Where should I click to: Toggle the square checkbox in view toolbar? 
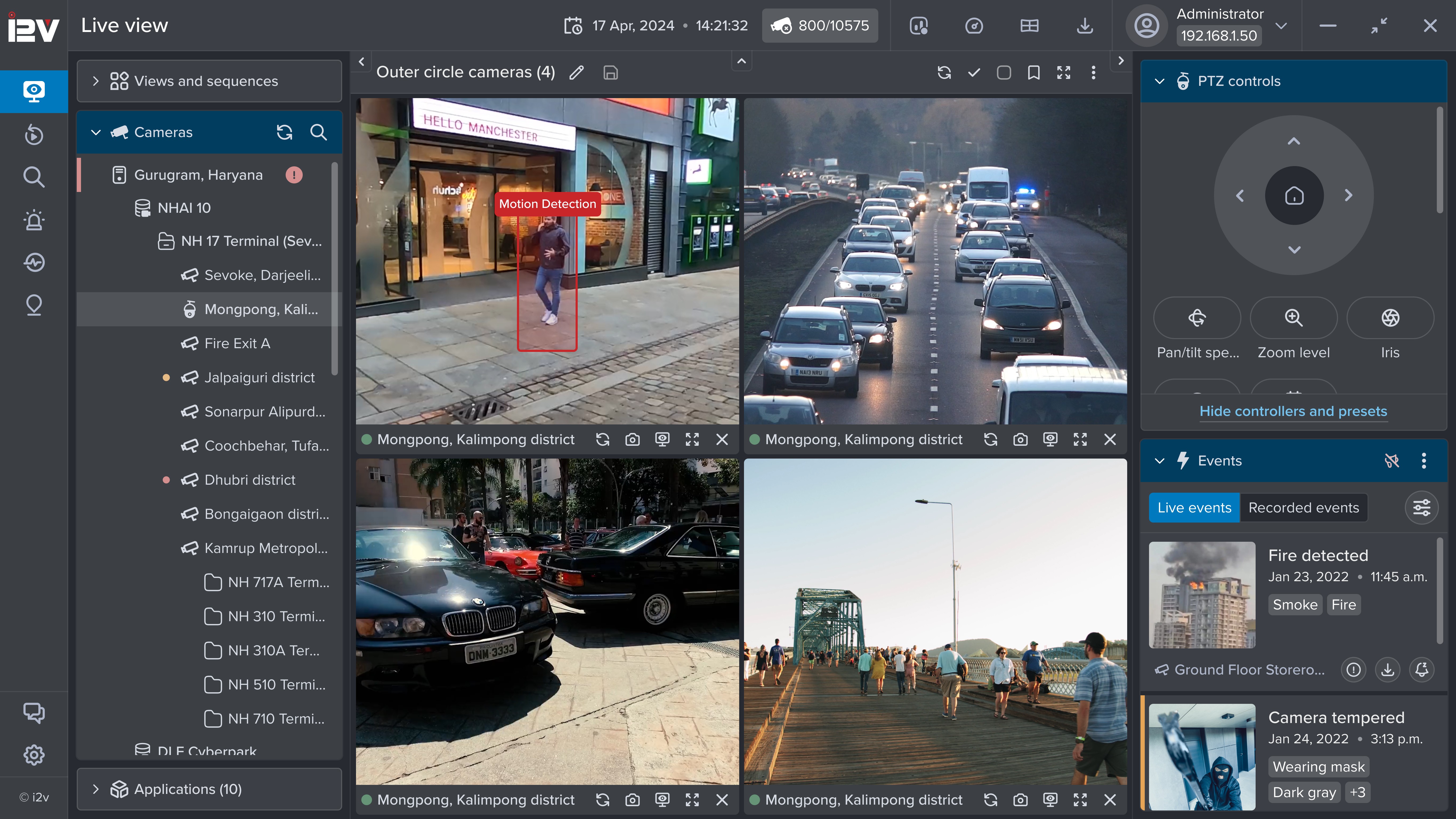pos(1004,73)
